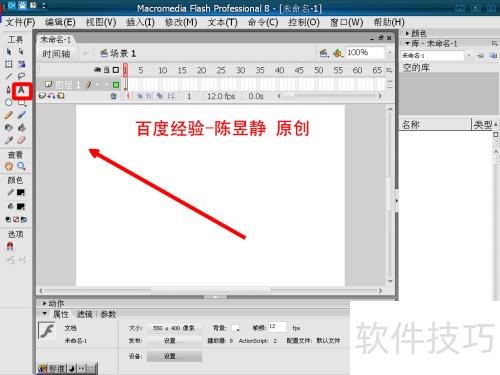Click the library pin current library icon
Viewport: 500px width, 375px height.
[480, 56]
